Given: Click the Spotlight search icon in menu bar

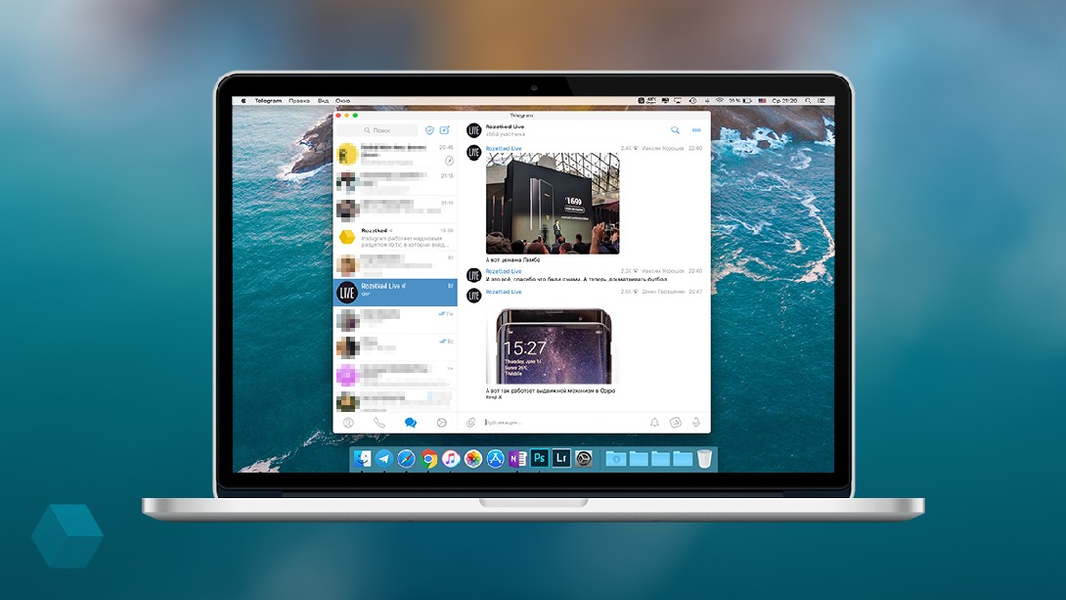Looking at the screenshot, I should coord(808,101).
